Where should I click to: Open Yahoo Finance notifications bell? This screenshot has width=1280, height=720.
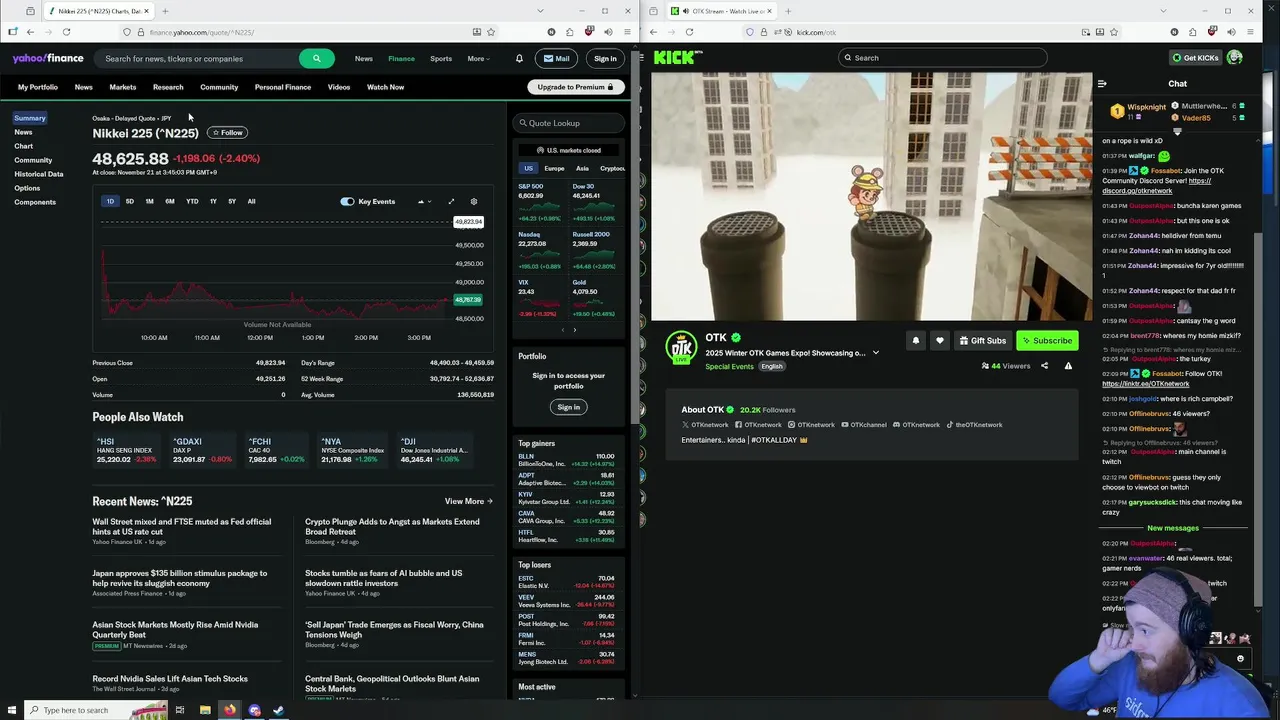[519, 58]
